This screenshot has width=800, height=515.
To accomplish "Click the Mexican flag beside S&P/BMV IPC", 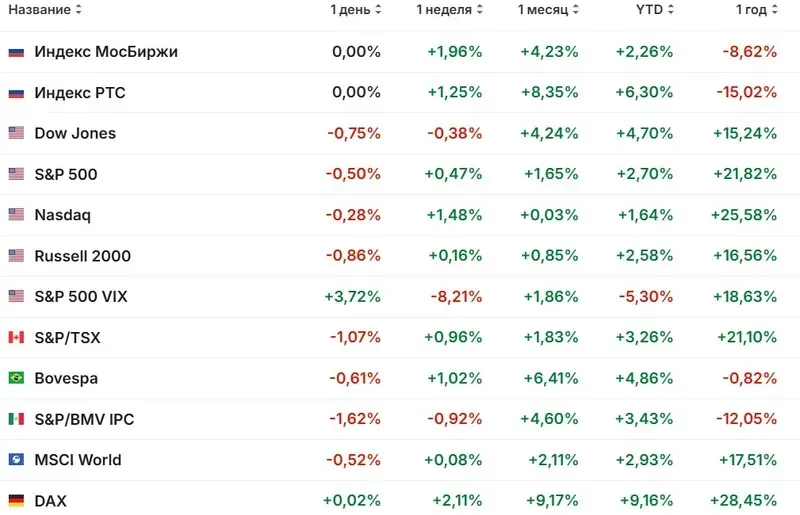I will (x=16, y=420).
